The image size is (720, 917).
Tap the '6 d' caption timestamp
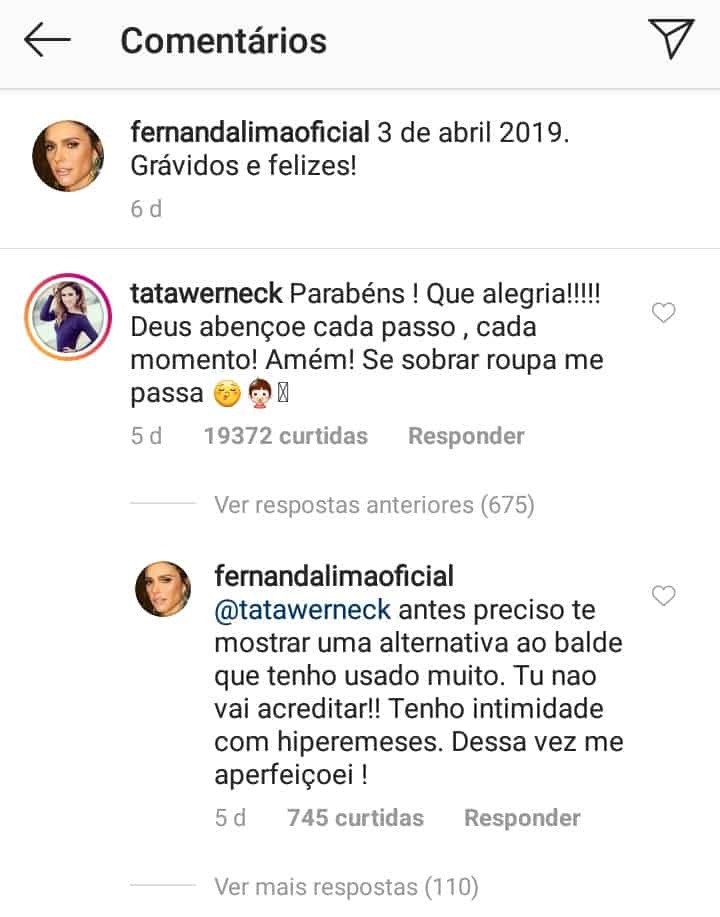145,209
